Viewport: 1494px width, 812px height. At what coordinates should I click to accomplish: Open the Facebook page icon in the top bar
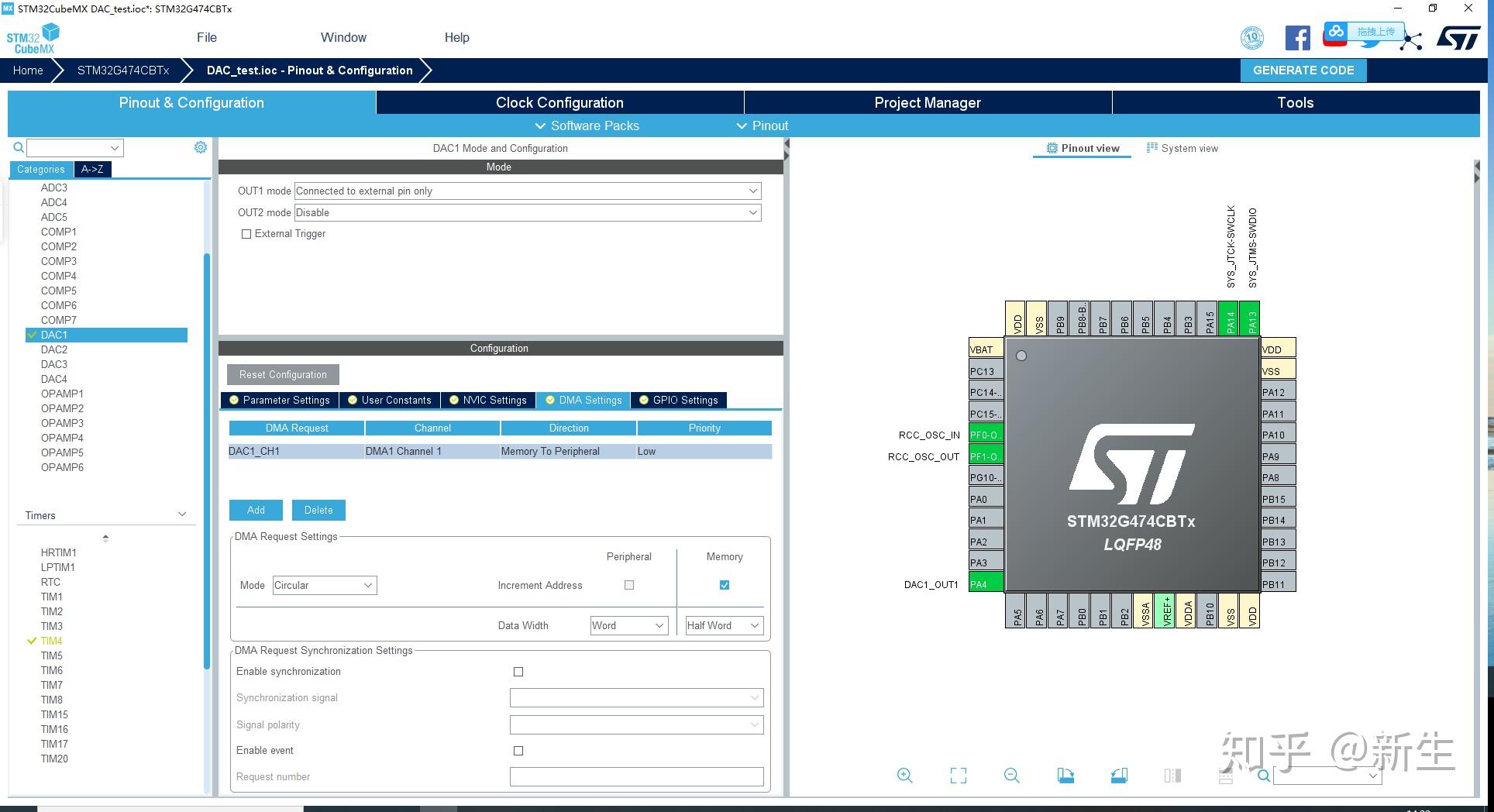coord(1296,37)
